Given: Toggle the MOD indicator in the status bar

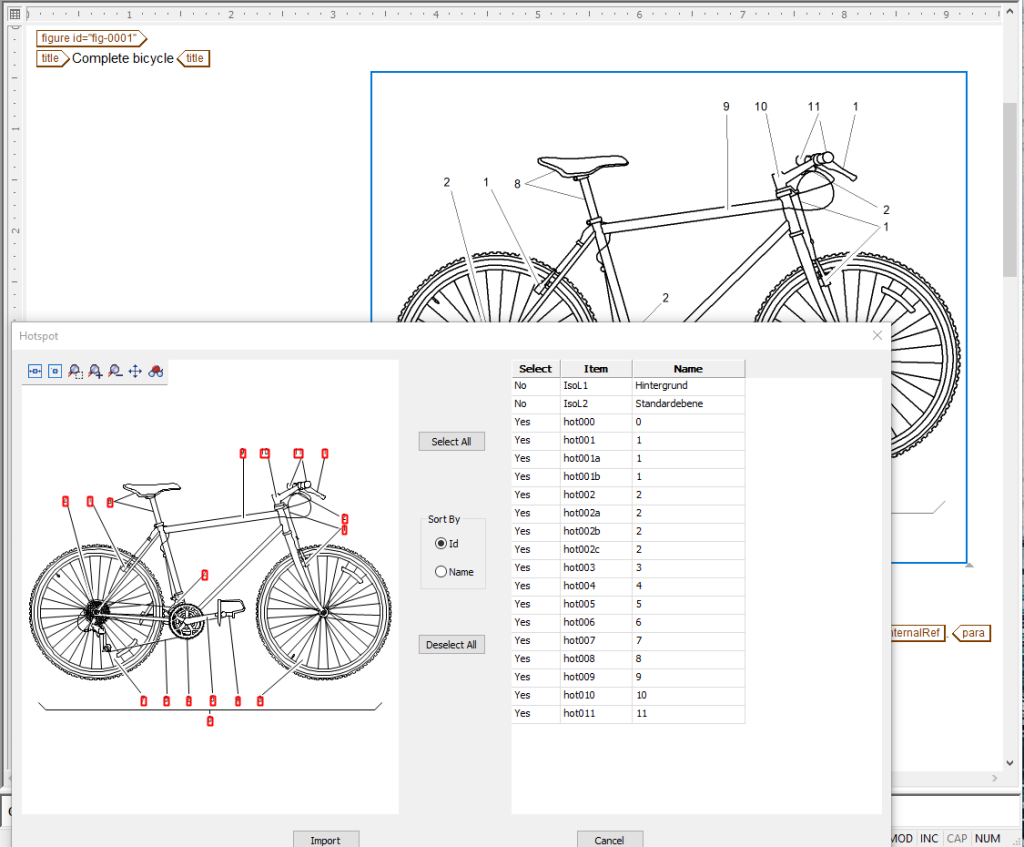Looking at the screenshot, I should coord(899,839).
